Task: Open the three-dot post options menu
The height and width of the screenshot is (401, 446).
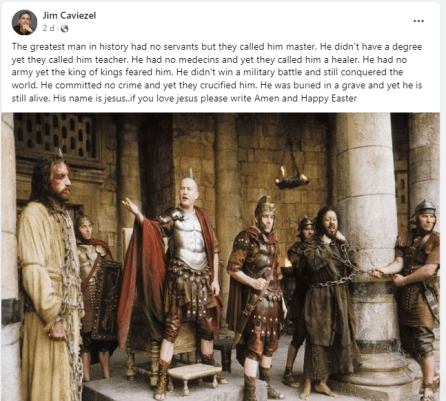Action: (x=418, y=21)
